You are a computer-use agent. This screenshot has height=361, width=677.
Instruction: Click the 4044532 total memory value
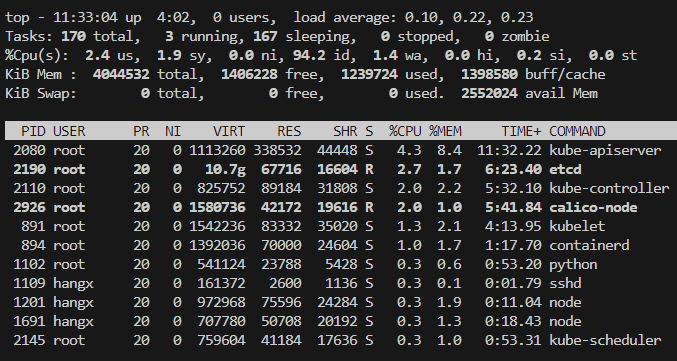[121, 74]
